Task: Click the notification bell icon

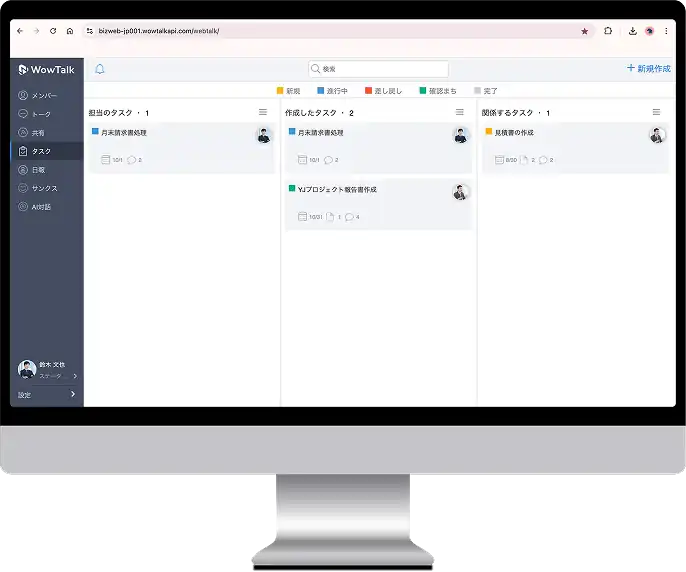Action: coord(100,69)
